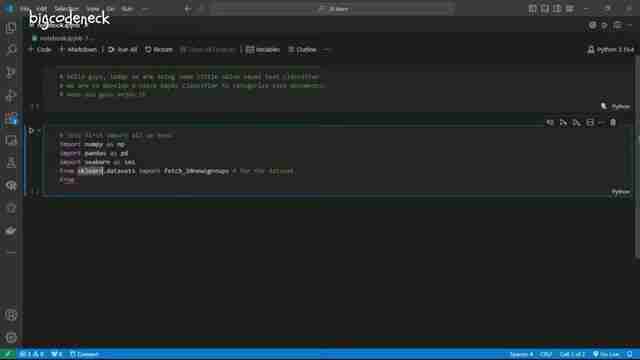This screenshot has height=360, width=640.
Task: Open notebook toolbar more actions ellipsis
Action: click(327, 50)
